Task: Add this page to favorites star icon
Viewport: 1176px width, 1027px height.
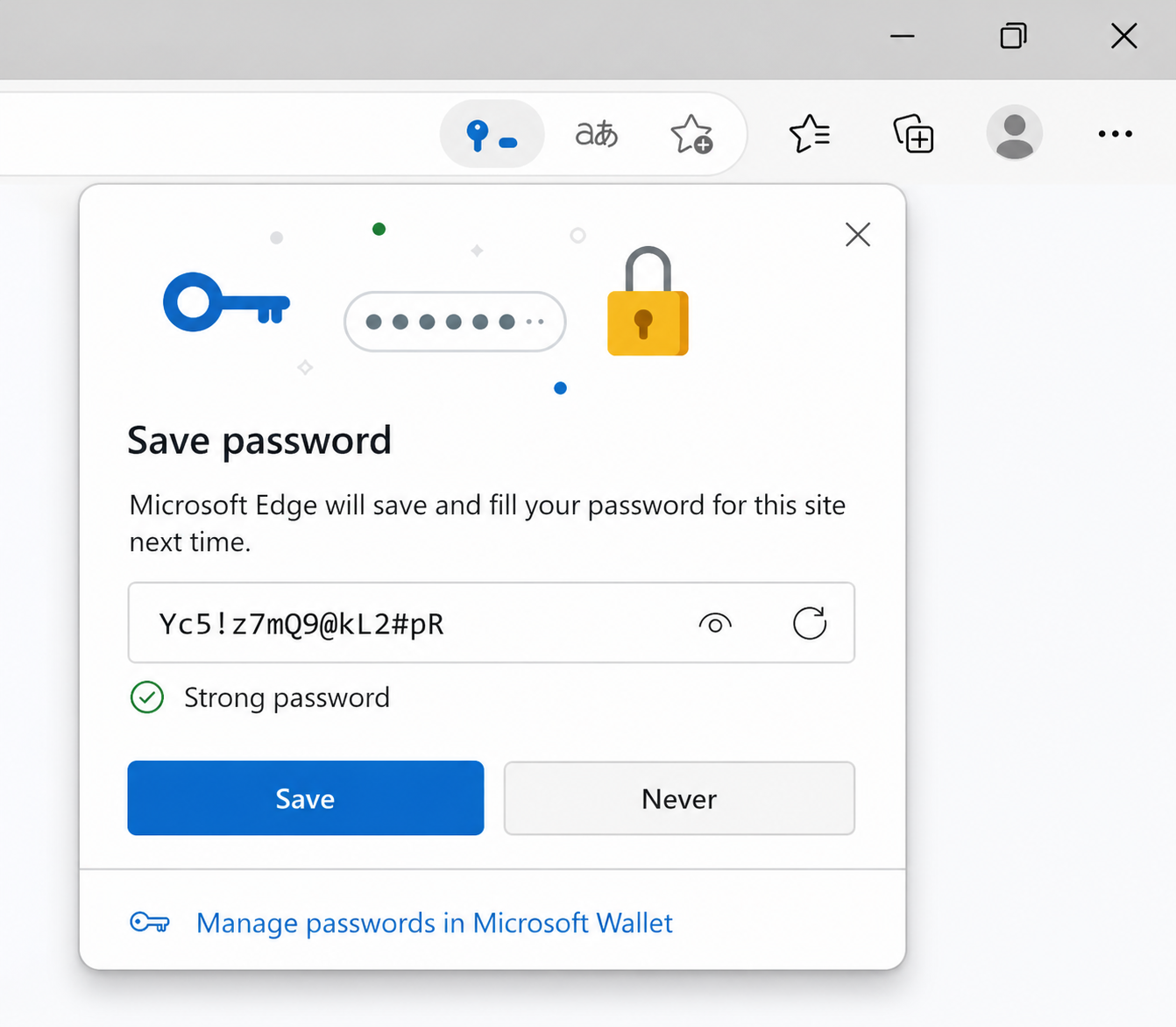Action: pos(691,135)
